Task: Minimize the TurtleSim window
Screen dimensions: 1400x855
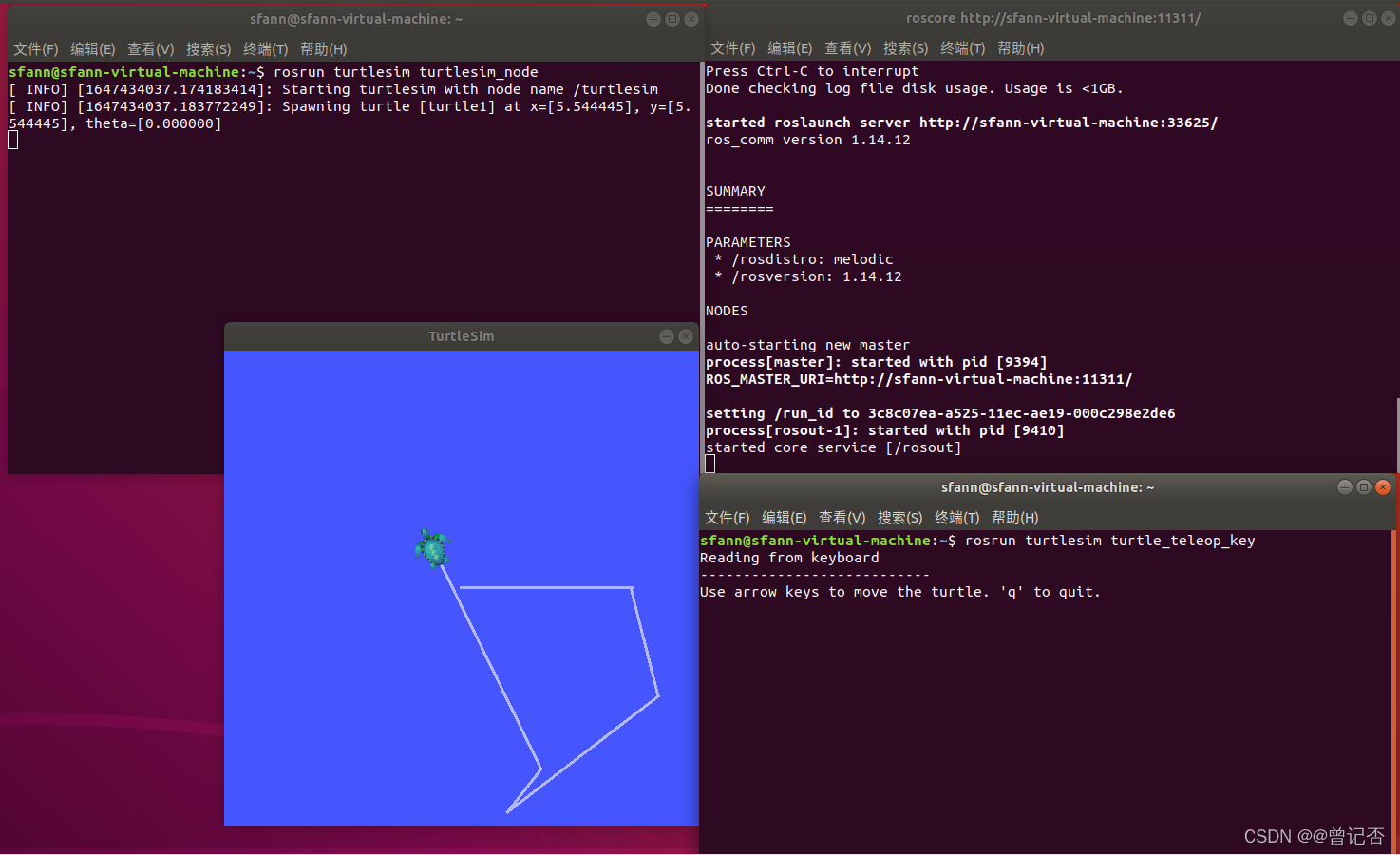Action: 667,336
